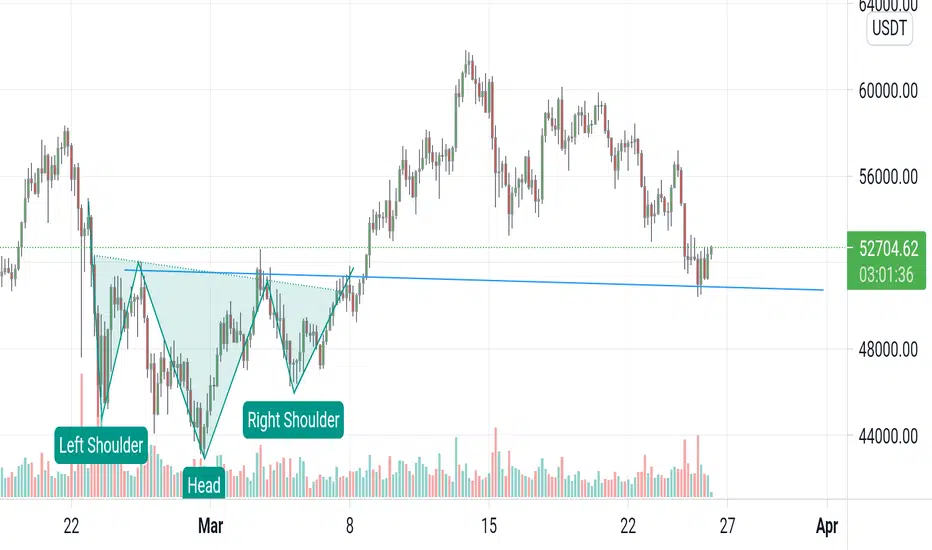Viewport: 932px width, 550px height.
Task: Click the green 52704.62 current price tag
Action: coord(888,248)
